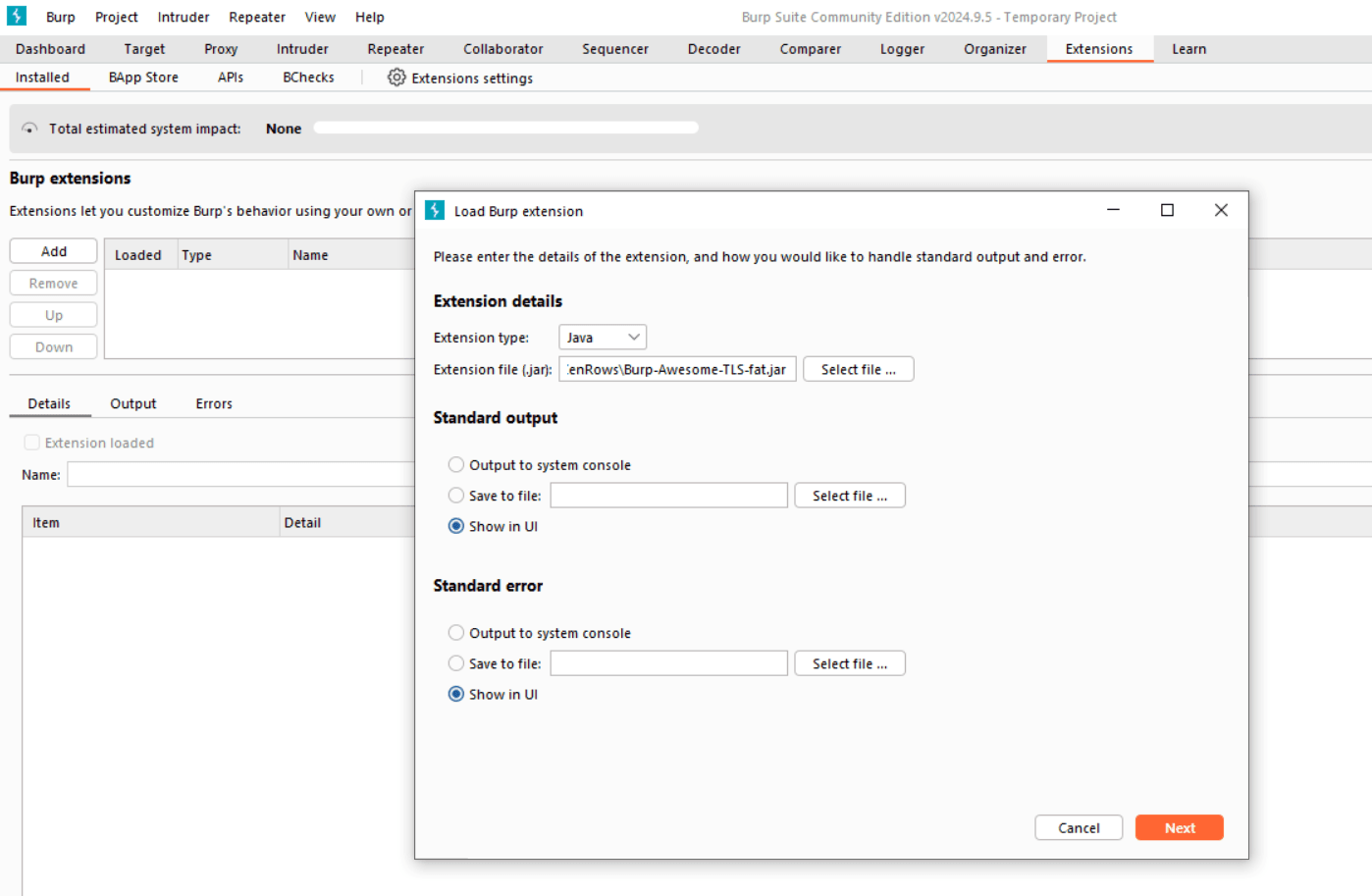Screen dimensions: 1372x896
Task: Click the Item column header
Action: click(151, 523)
